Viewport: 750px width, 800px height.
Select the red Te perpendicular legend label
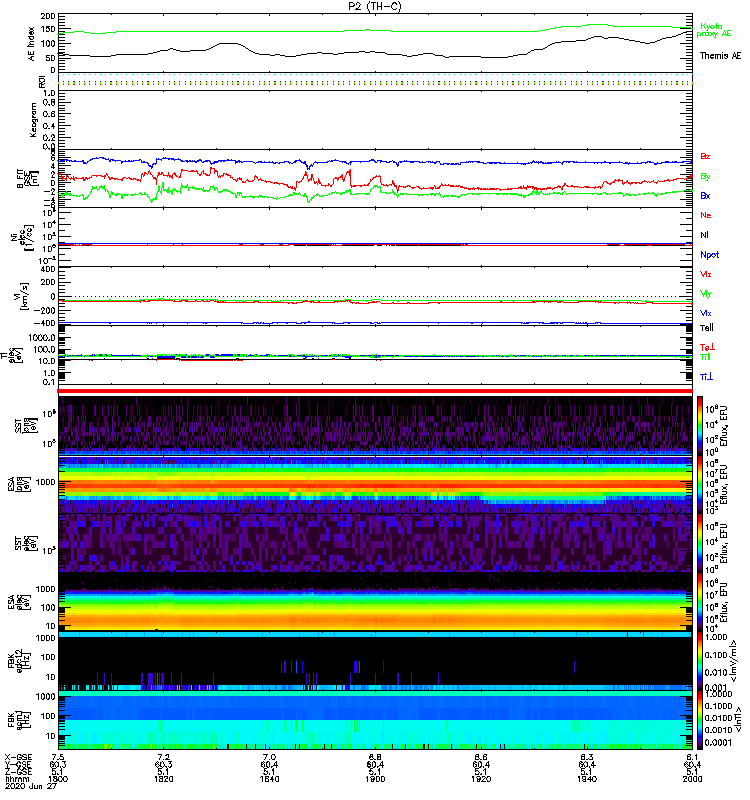coord(707,347)
